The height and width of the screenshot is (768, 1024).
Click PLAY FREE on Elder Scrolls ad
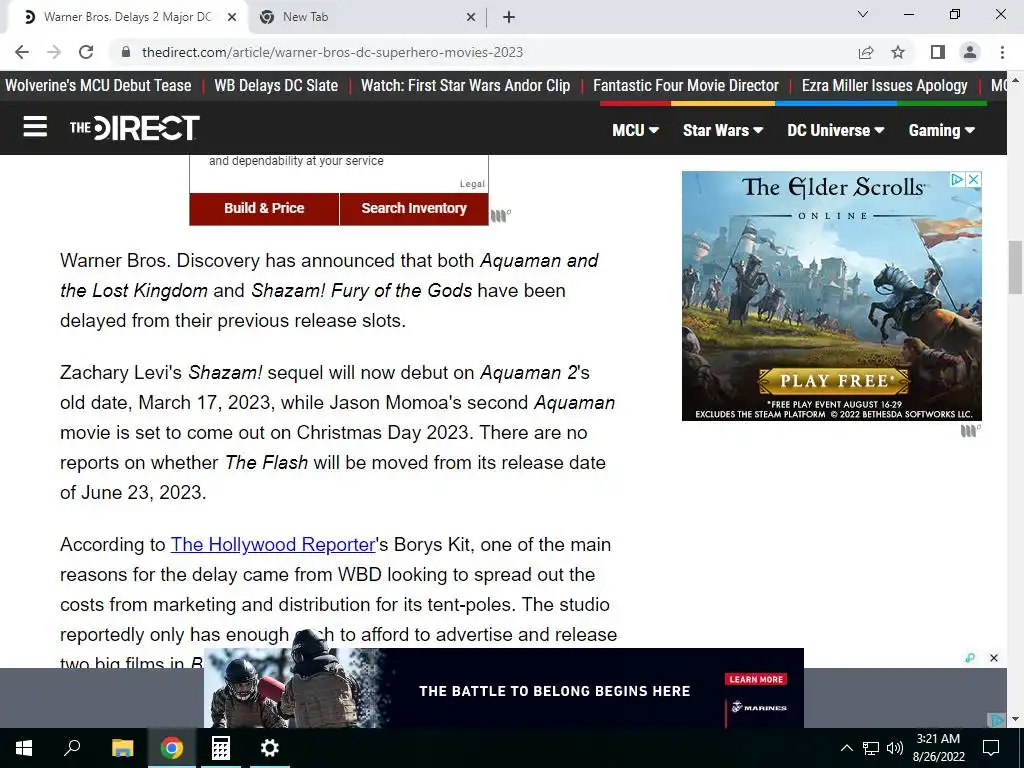pyautogui.click(x=834, y=381)
